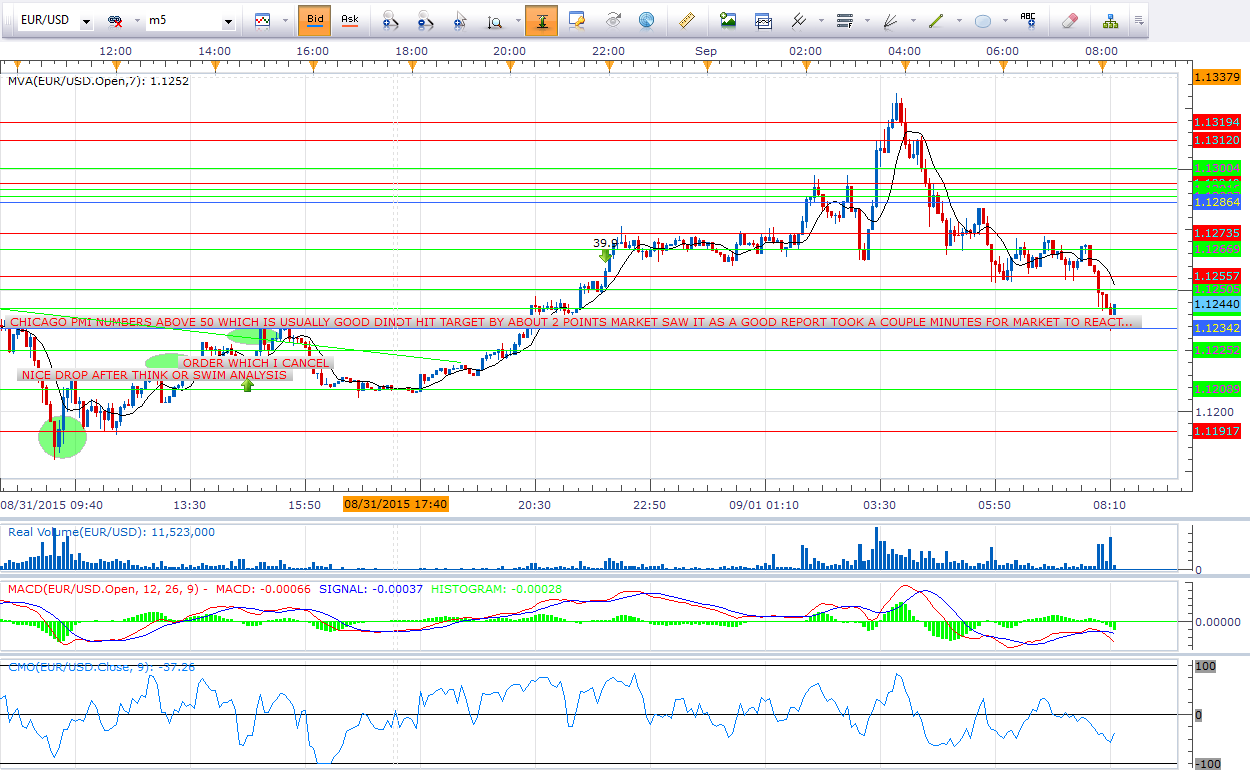Select the ruler measure tool
Viewport: 1250px width, 770px height.
coord(686,20)
